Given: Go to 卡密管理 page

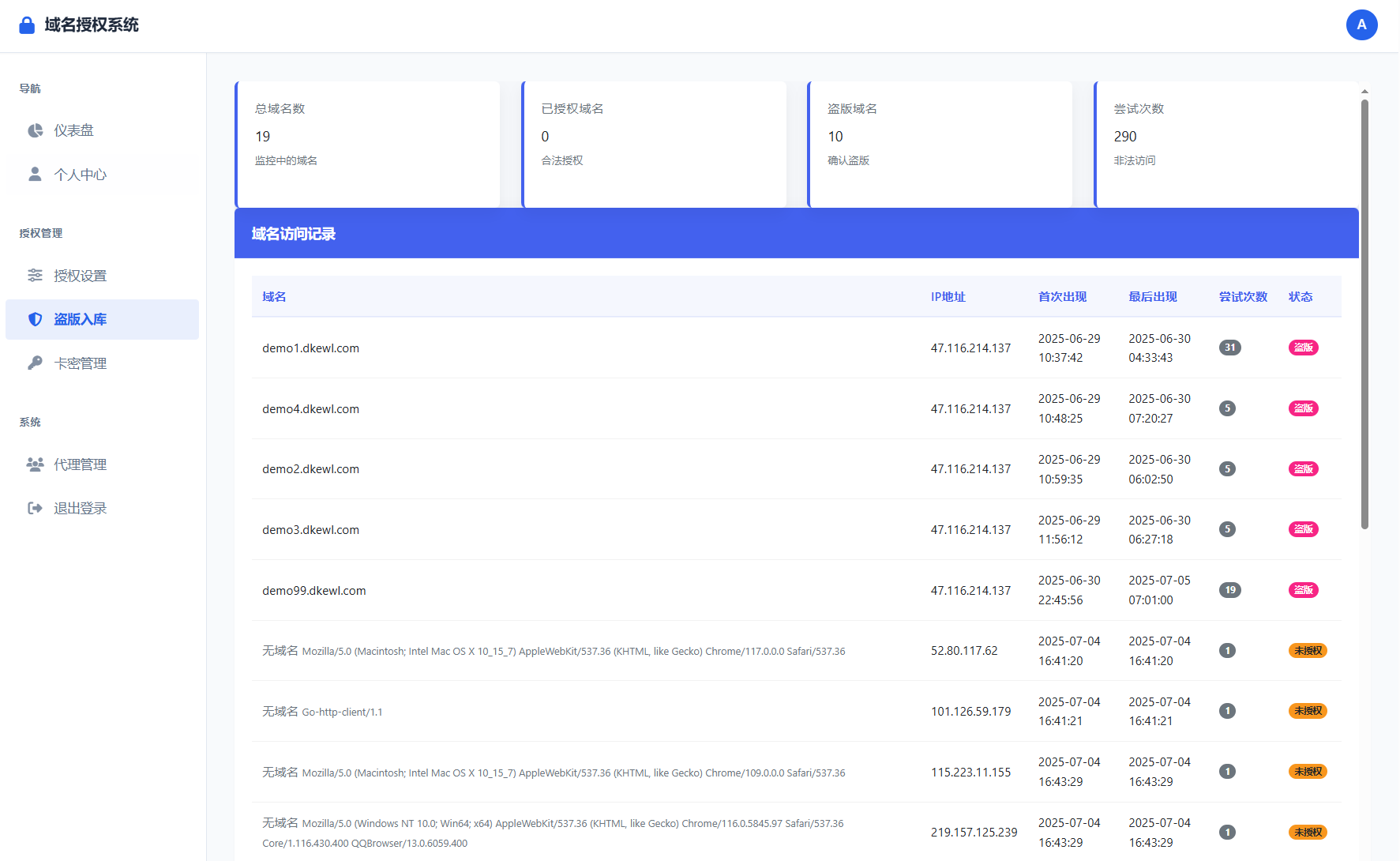Looking at the screenshot, I should click(80, 363).
